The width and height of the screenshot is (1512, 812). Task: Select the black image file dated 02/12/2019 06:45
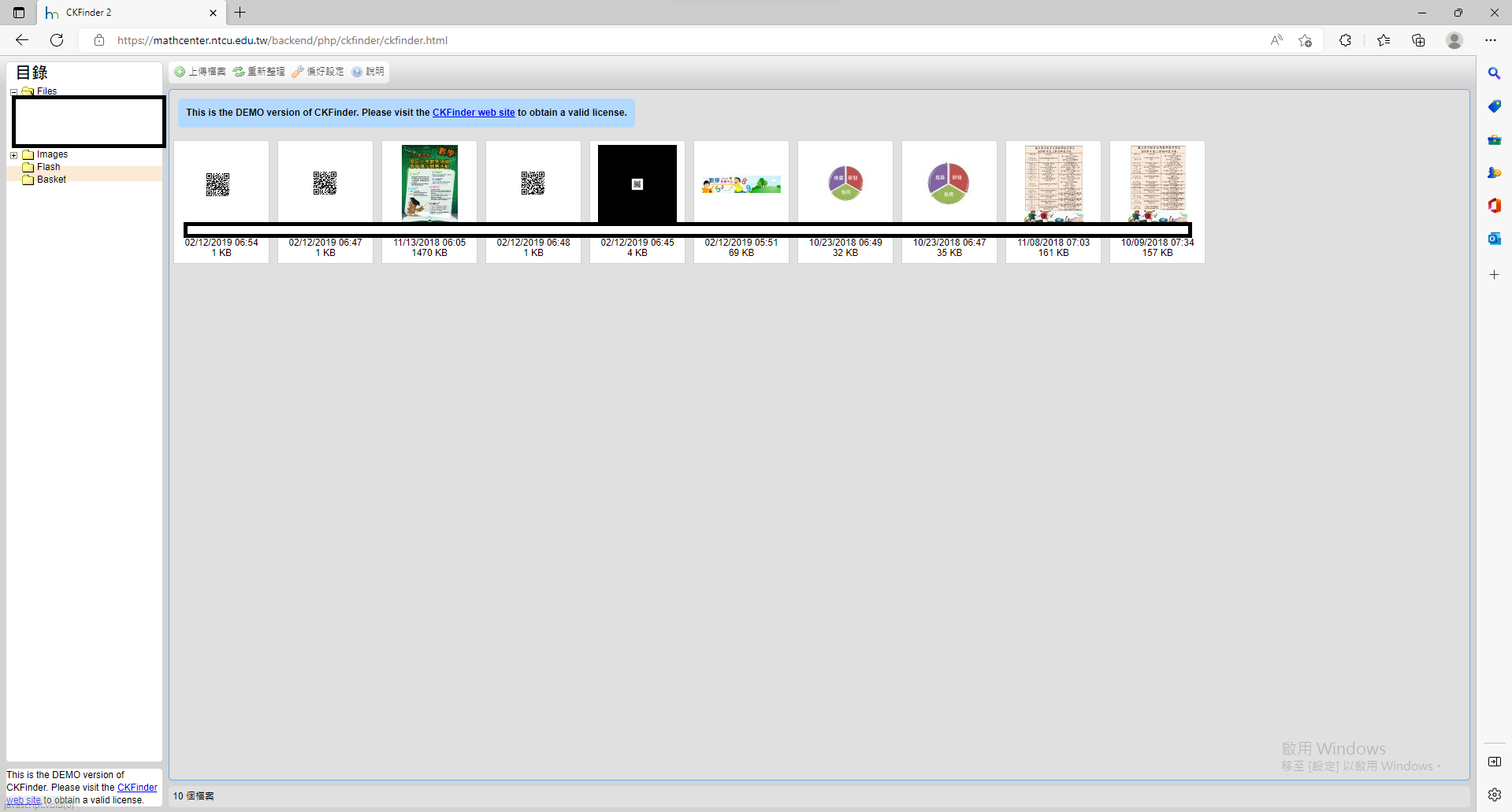(x=637, y=202)
